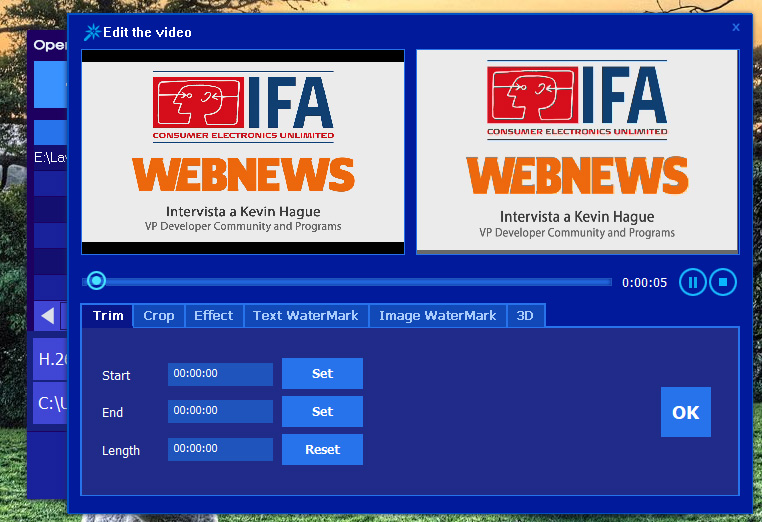Switch to the 3D tab
Viewport: 762px width, 522px height.
(525, 316)
